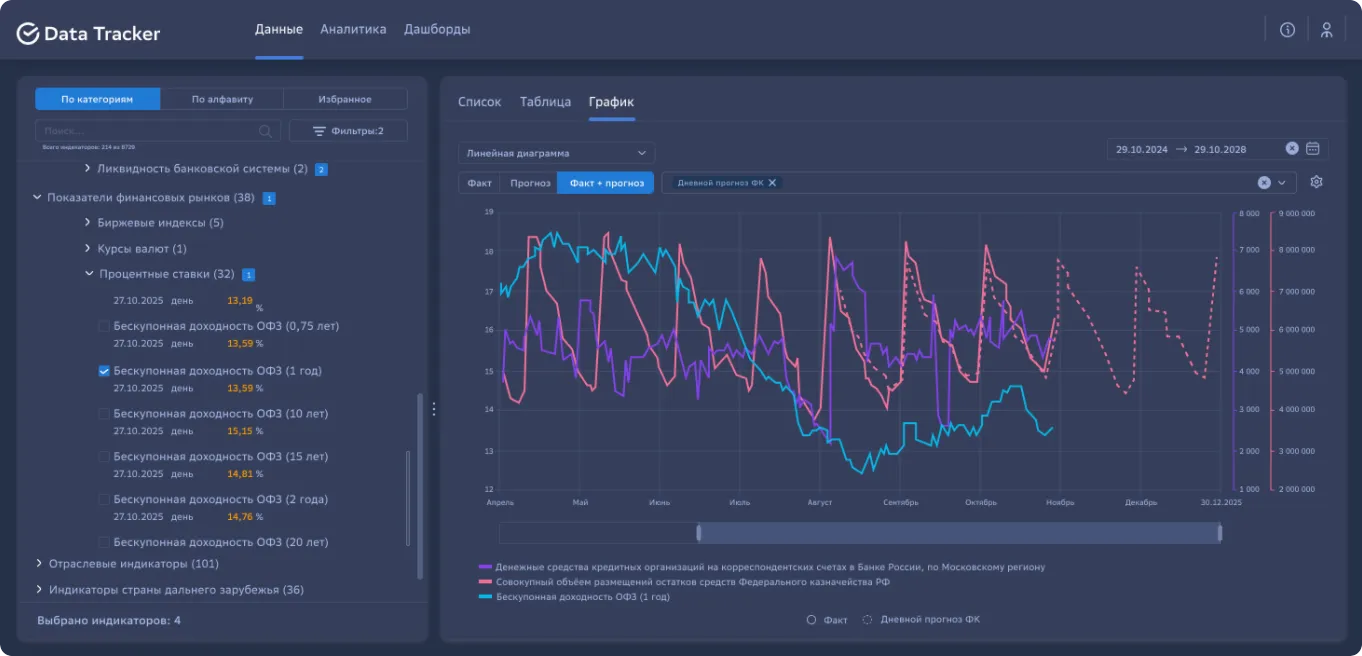
Task: Open the Линейная диаграмма chart type dropdown
Action: click(556, 153)
